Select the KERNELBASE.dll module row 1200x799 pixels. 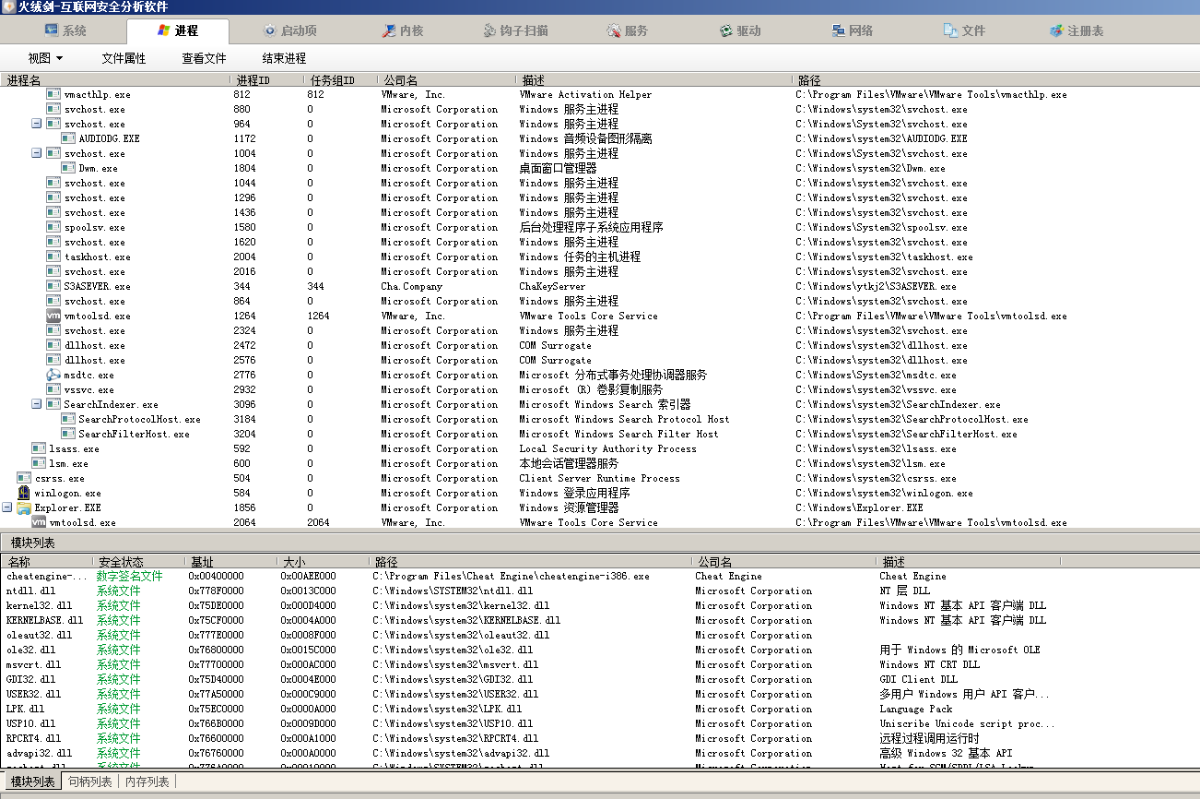600,620
